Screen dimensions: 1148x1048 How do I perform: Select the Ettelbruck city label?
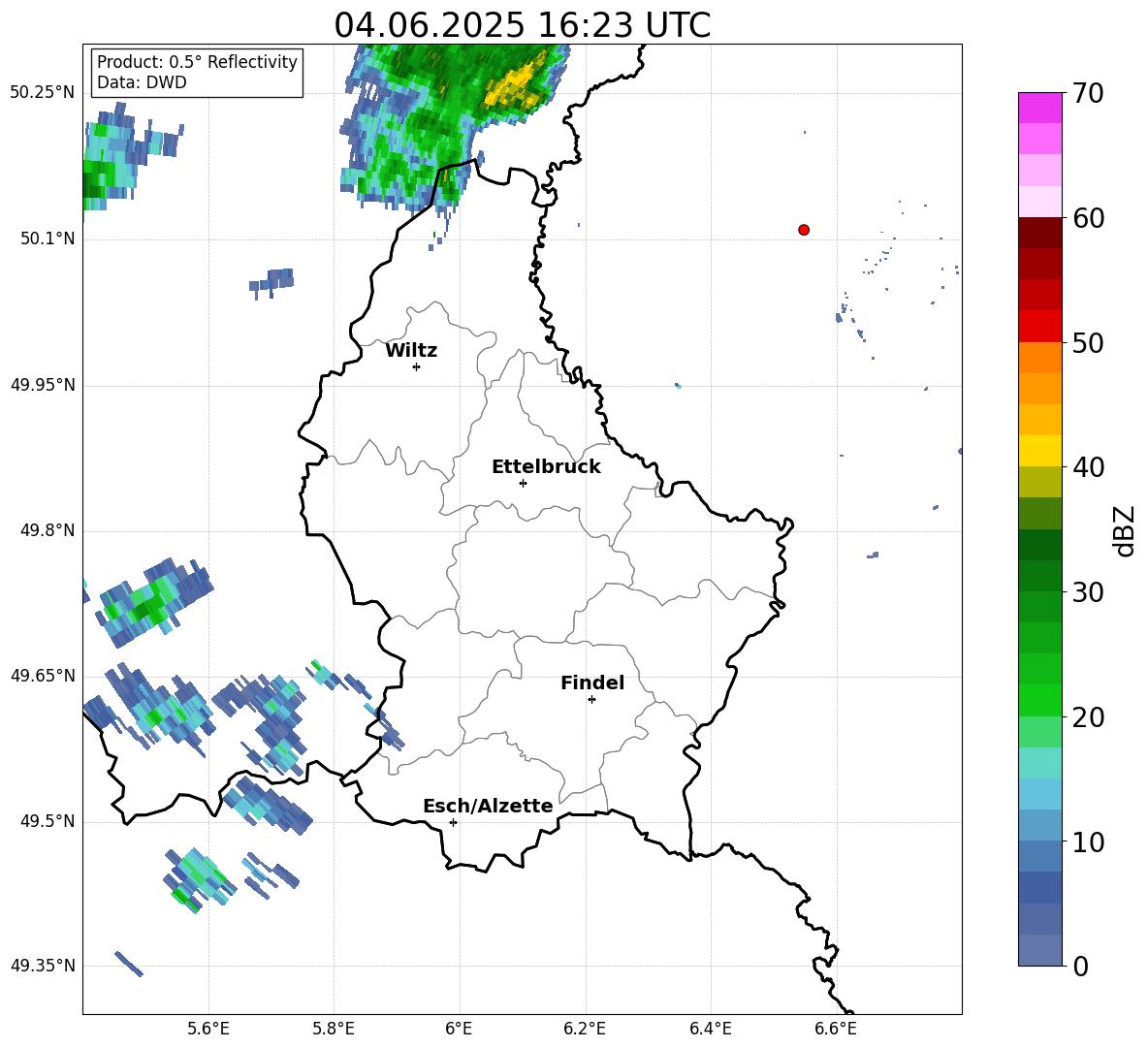coord(546,467)
